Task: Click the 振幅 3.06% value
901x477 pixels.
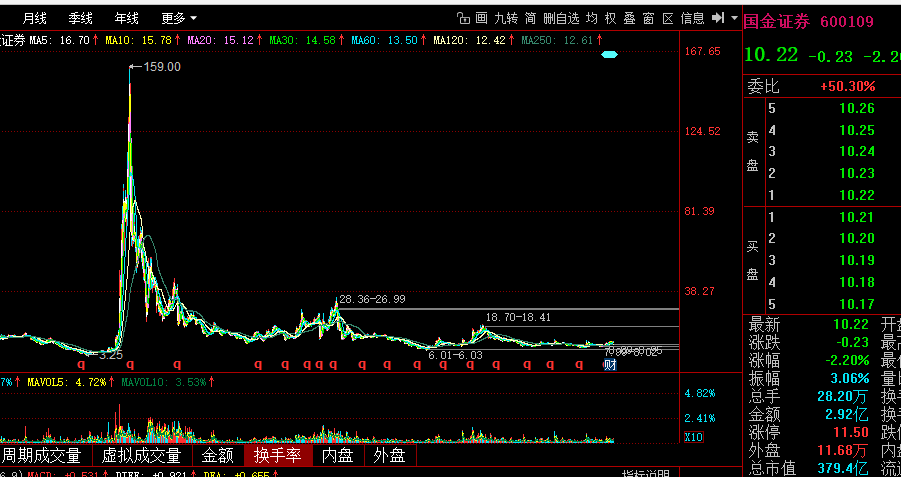Action: (x=849, y=379)
